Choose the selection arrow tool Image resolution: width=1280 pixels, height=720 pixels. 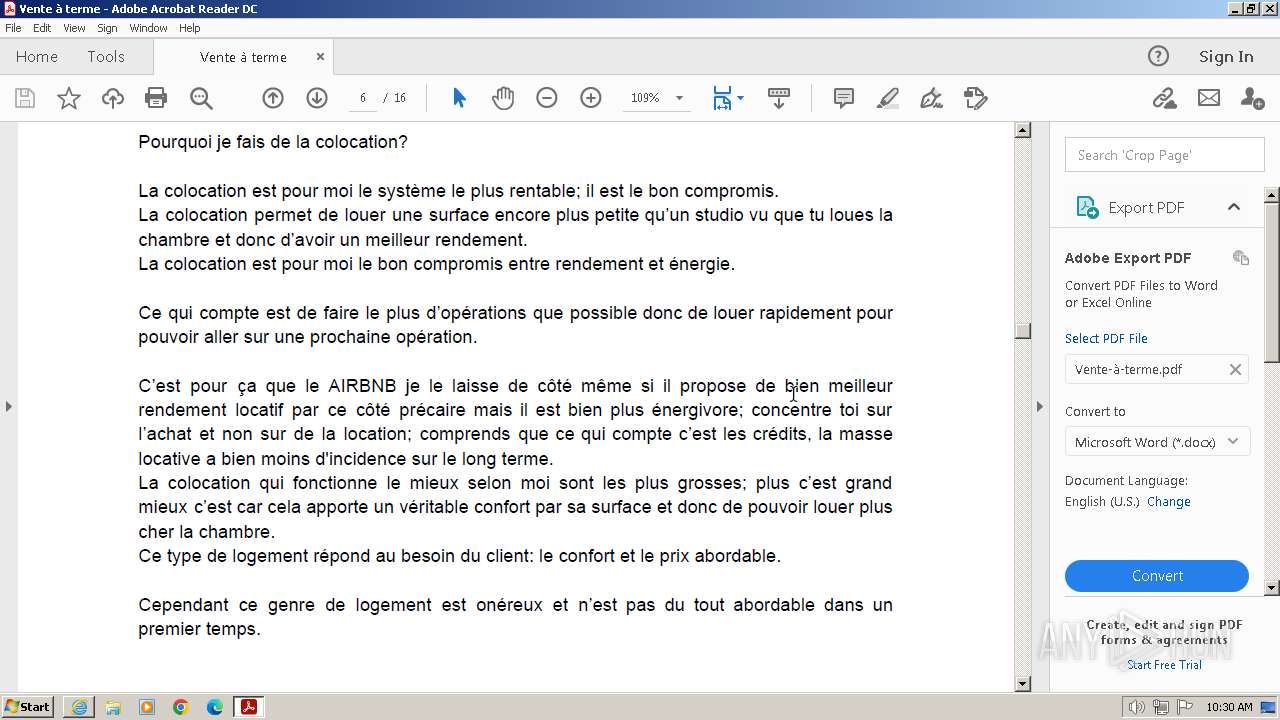click(459, 98)
